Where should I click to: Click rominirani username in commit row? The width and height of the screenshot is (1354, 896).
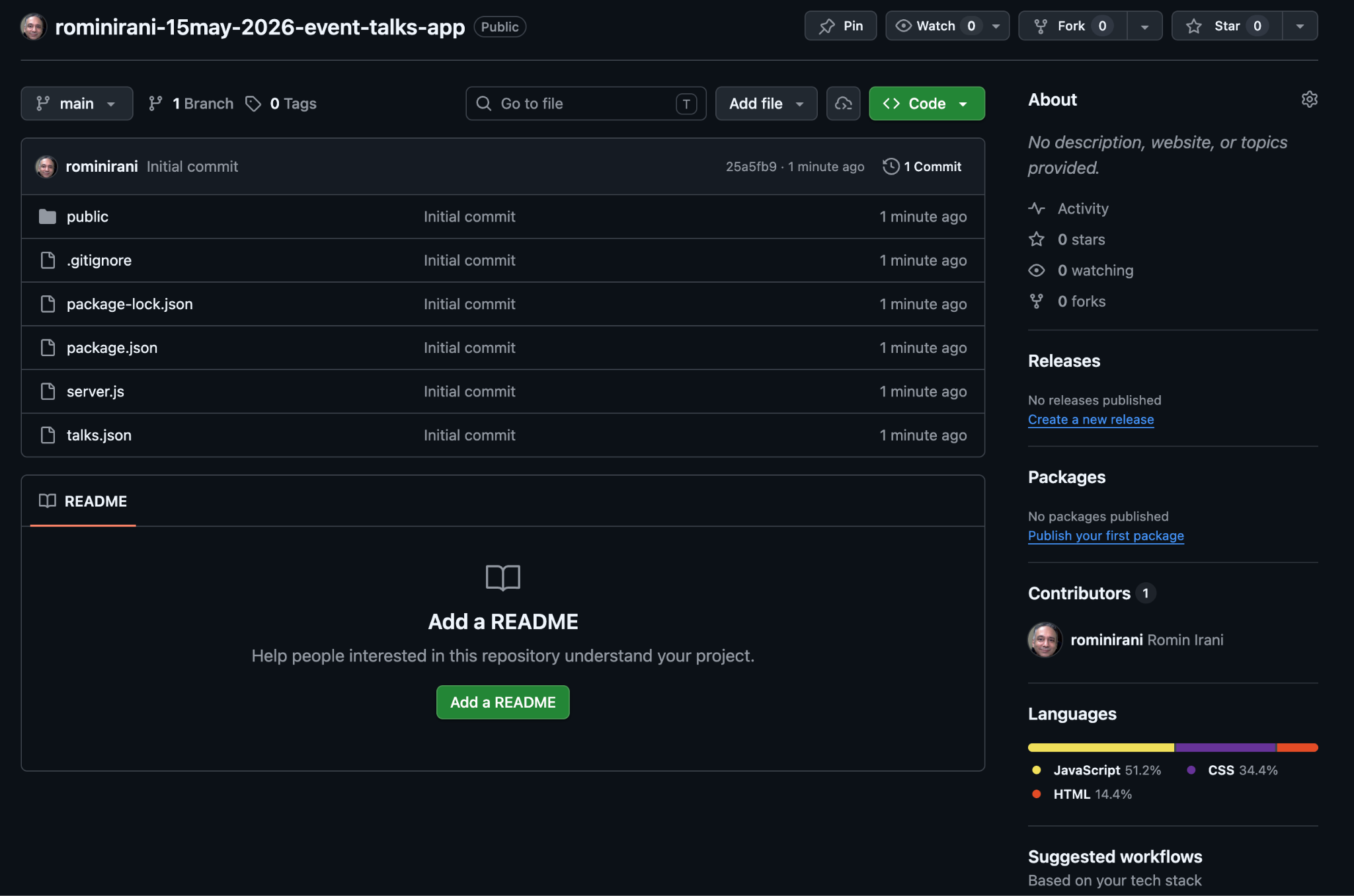102,167
